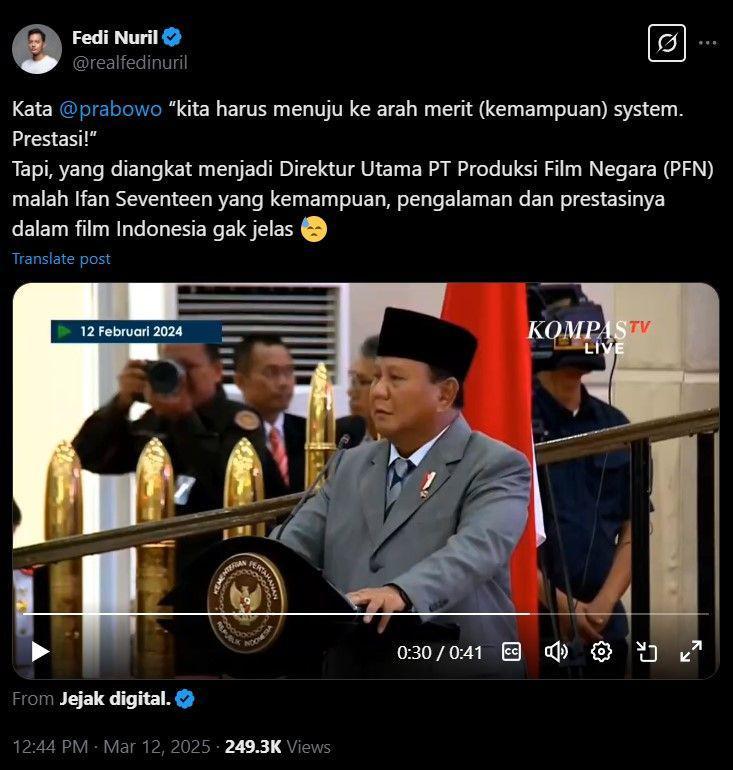
Task: Open the three-dot more options menu
Action: tap(707, 43)
